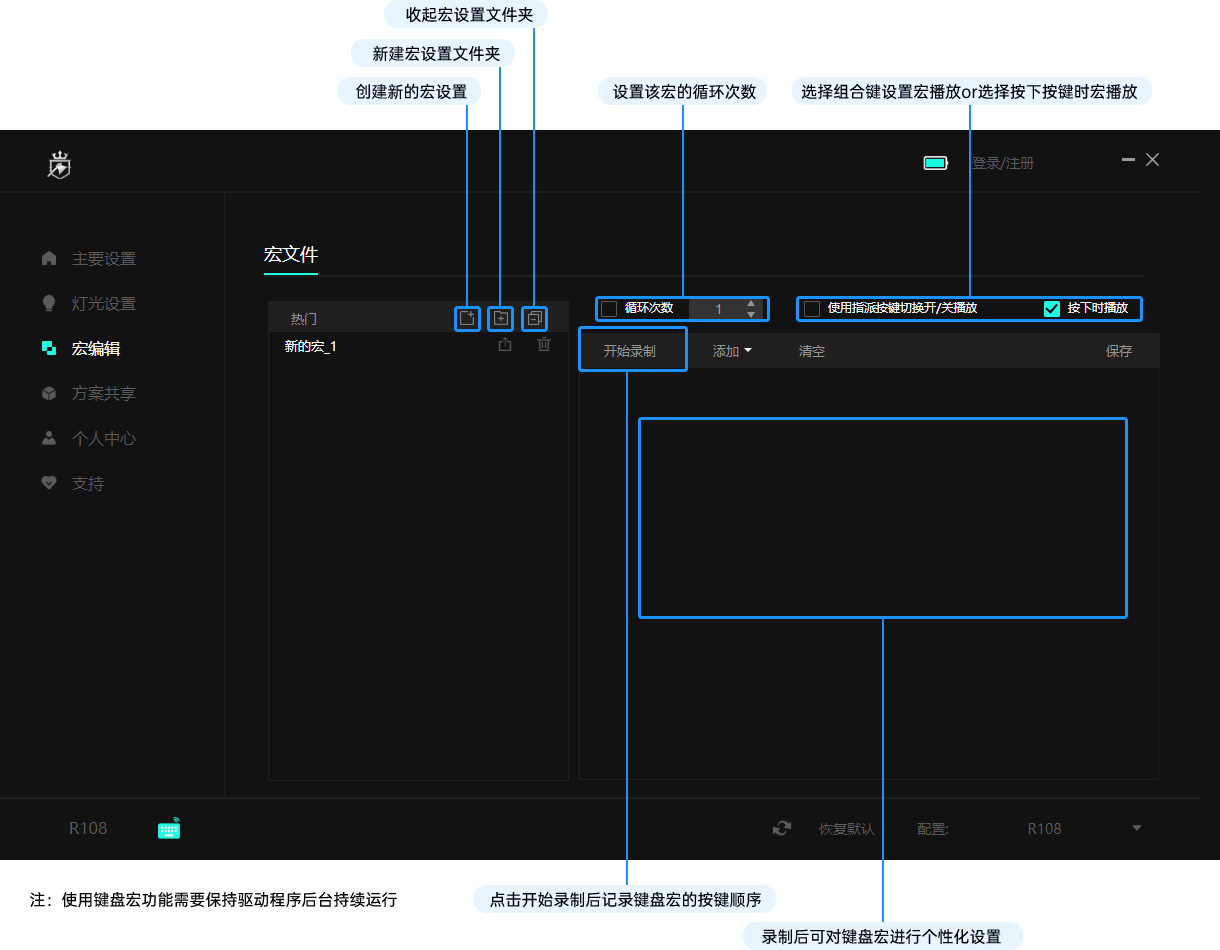Viewport: 1220px width, 950px height.
Task: Click the refresh icon beside 恢复默认
Action: point(782,829)
